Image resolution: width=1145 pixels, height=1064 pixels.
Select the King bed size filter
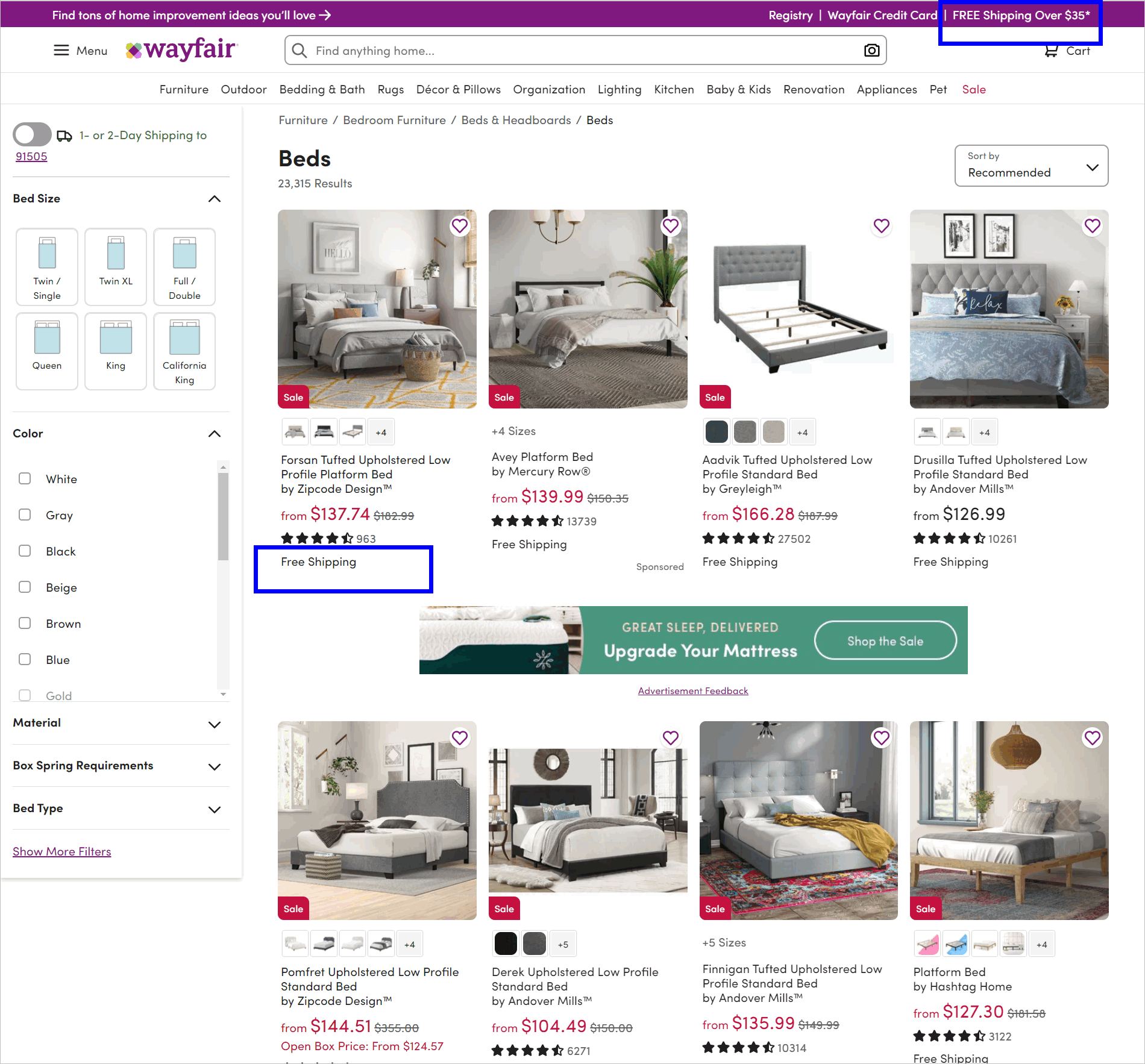(115, 351)
